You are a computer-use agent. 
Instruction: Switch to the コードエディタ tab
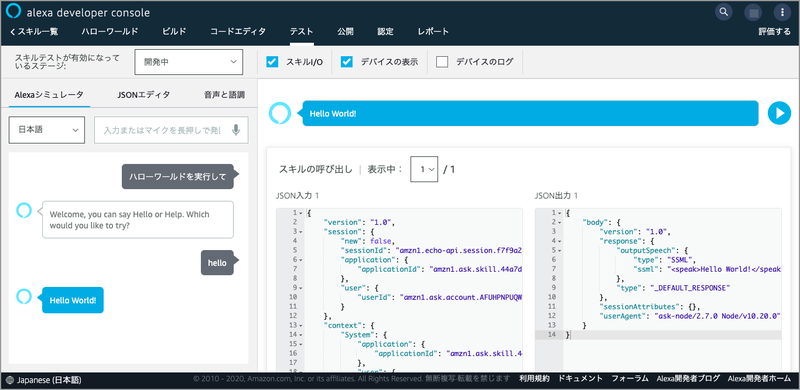[238, 32]
